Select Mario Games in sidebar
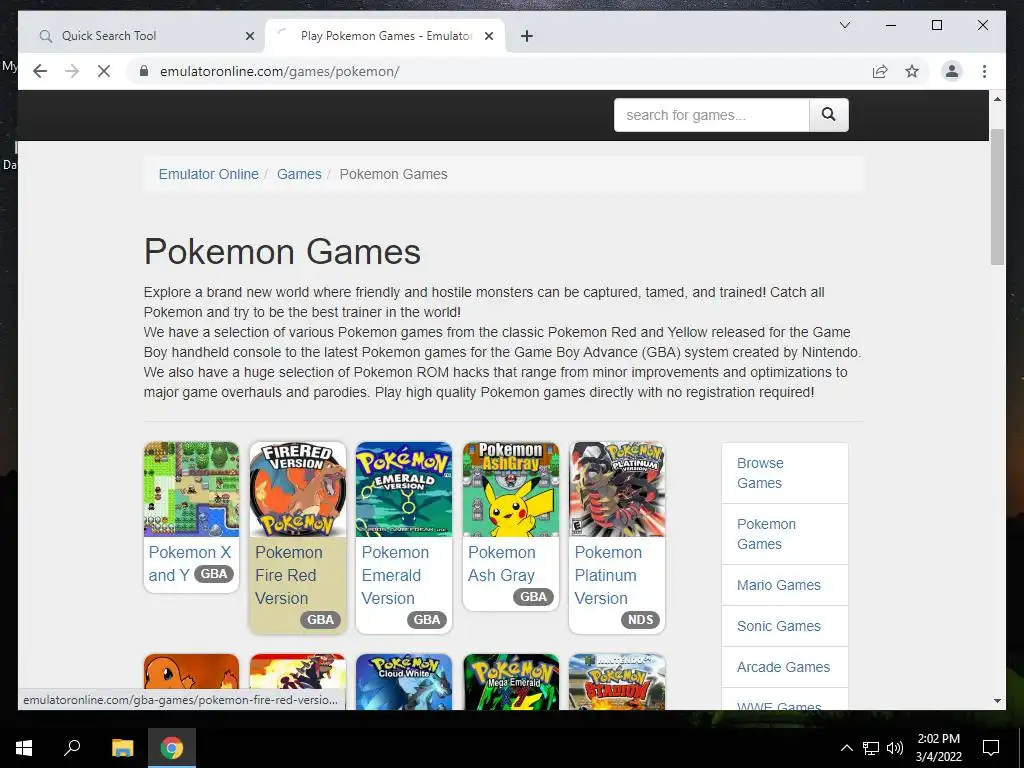This screenshot has width=1024, height=768. coord(785,585)
